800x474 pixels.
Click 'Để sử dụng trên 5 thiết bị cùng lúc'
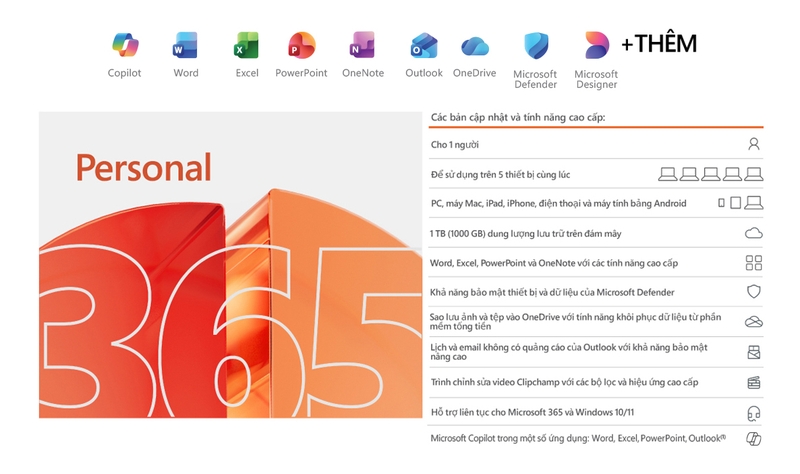pyautogui.click(x=501, y=175)
